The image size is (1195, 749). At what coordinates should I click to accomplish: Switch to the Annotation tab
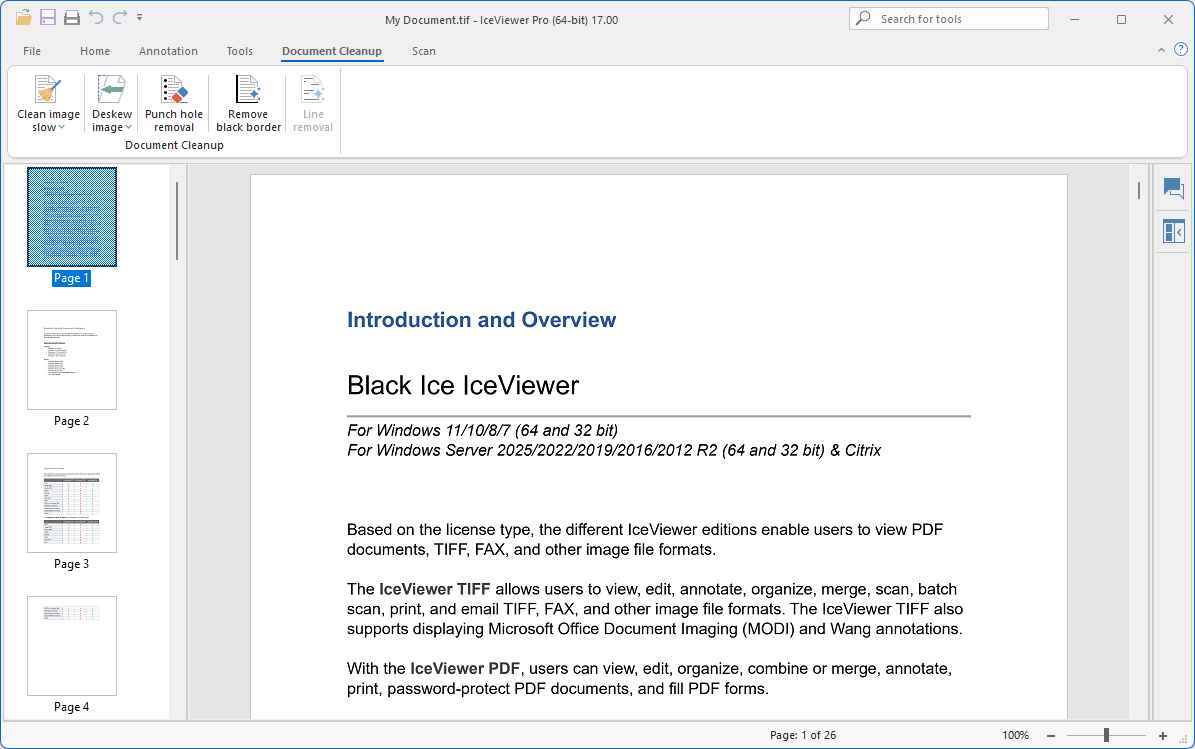[168, 51]
